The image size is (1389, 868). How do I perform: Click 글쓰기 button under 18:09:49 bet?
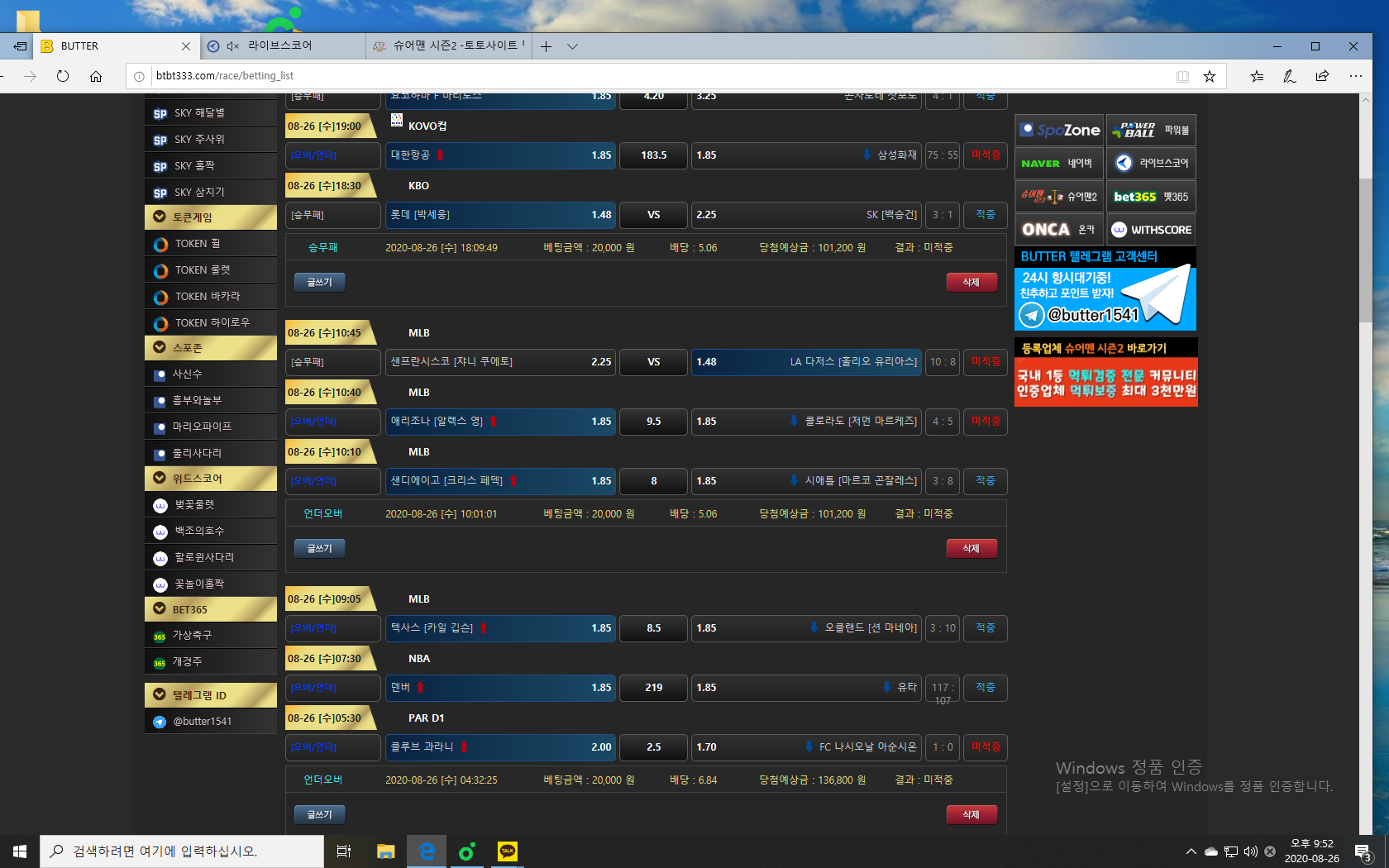pyautogui.click(x=319, y=282)
